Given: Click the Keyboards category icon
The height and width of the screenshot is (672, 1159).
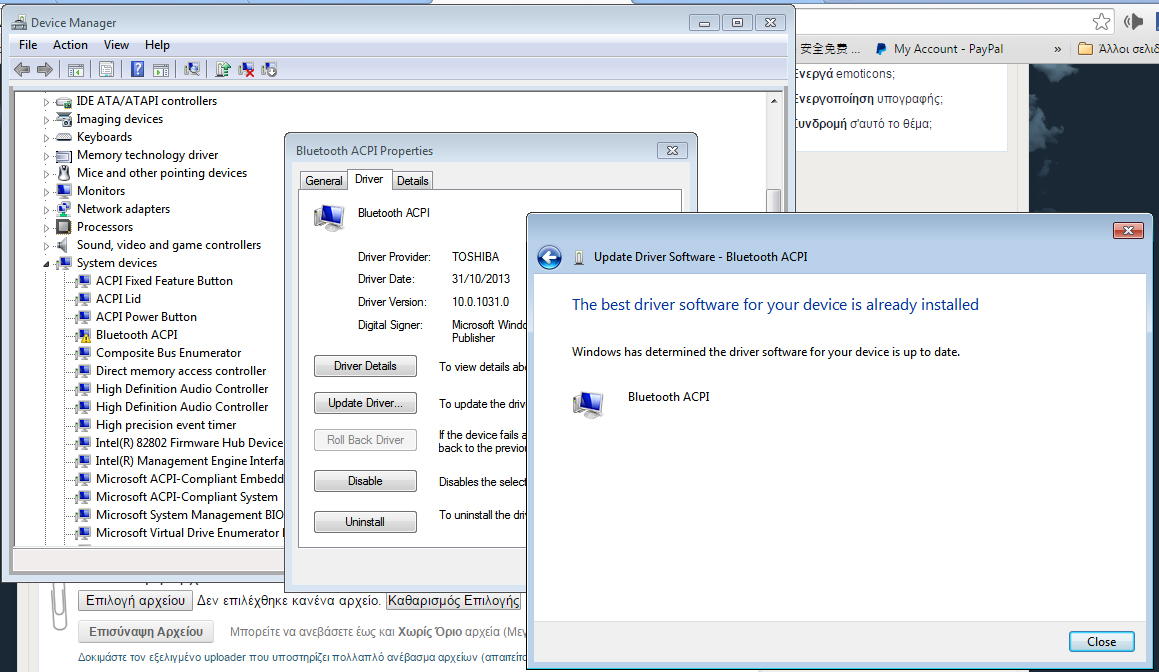Looking at the screenshot, I should 64,137.
